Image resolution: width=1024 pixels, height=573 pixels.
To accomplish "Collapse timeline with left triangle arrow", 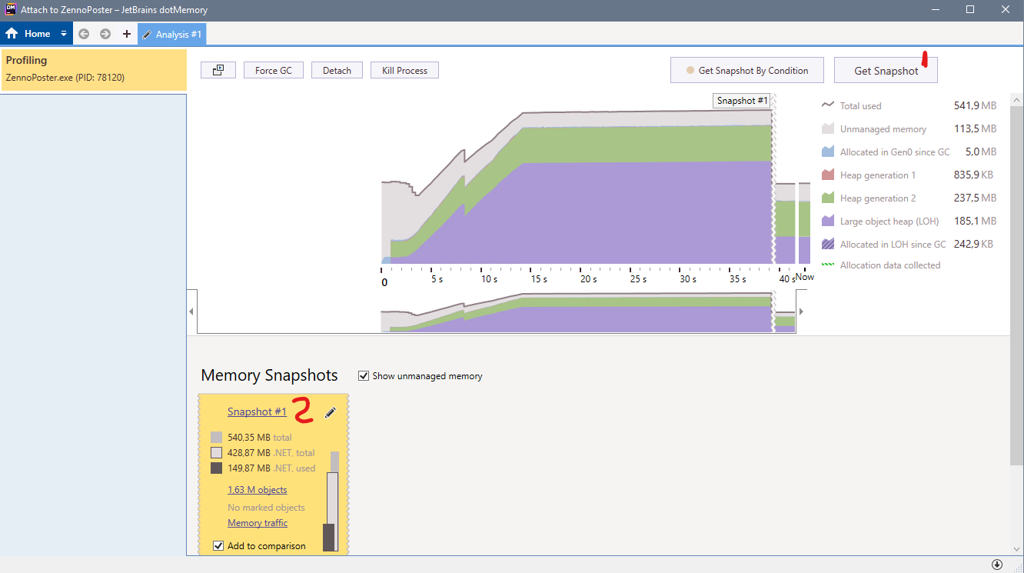I will pos(192,312).
